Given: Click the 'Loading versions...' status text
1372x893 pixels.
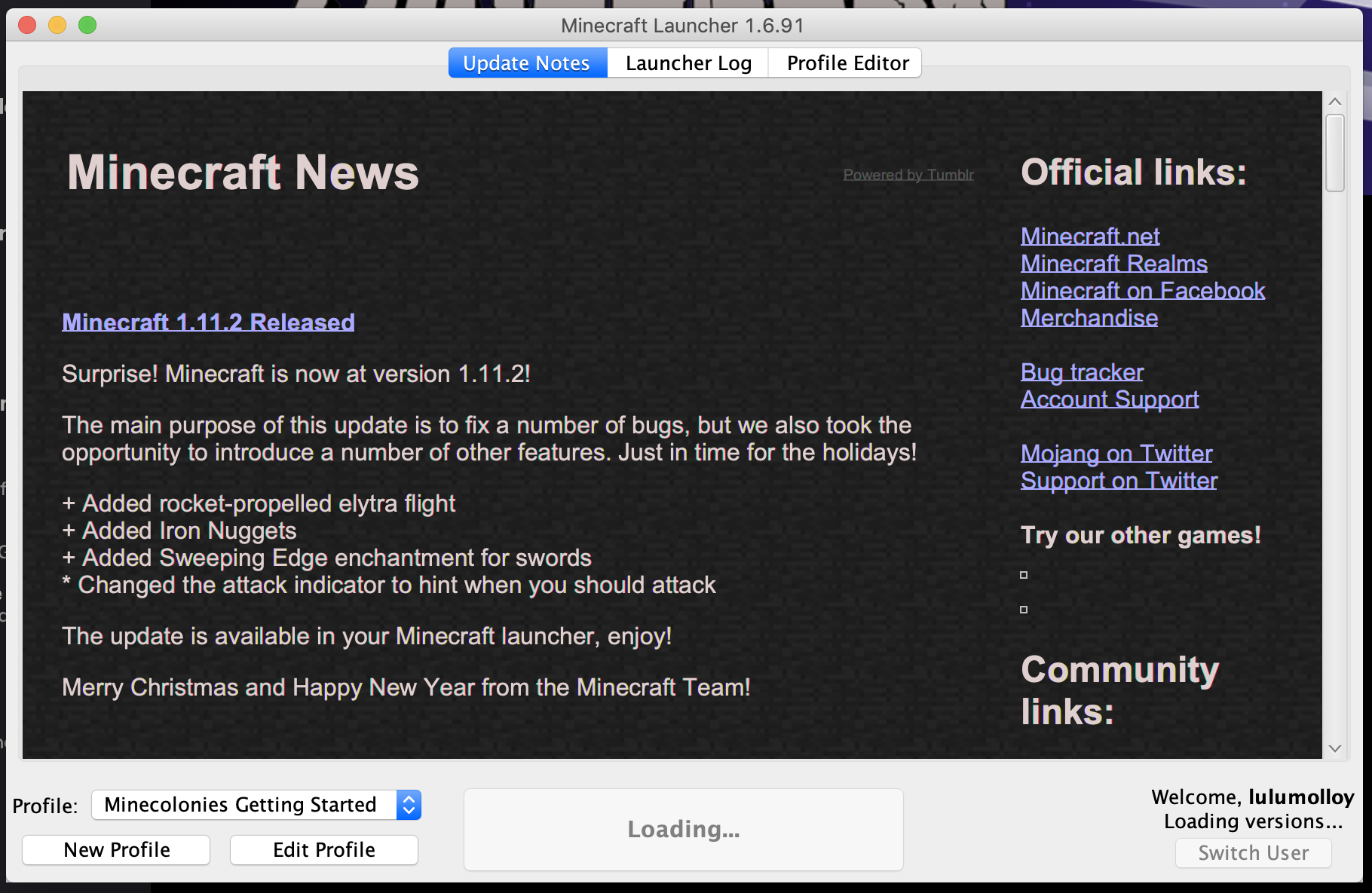Looking at the screenshot, I should tap(1254, 821).
